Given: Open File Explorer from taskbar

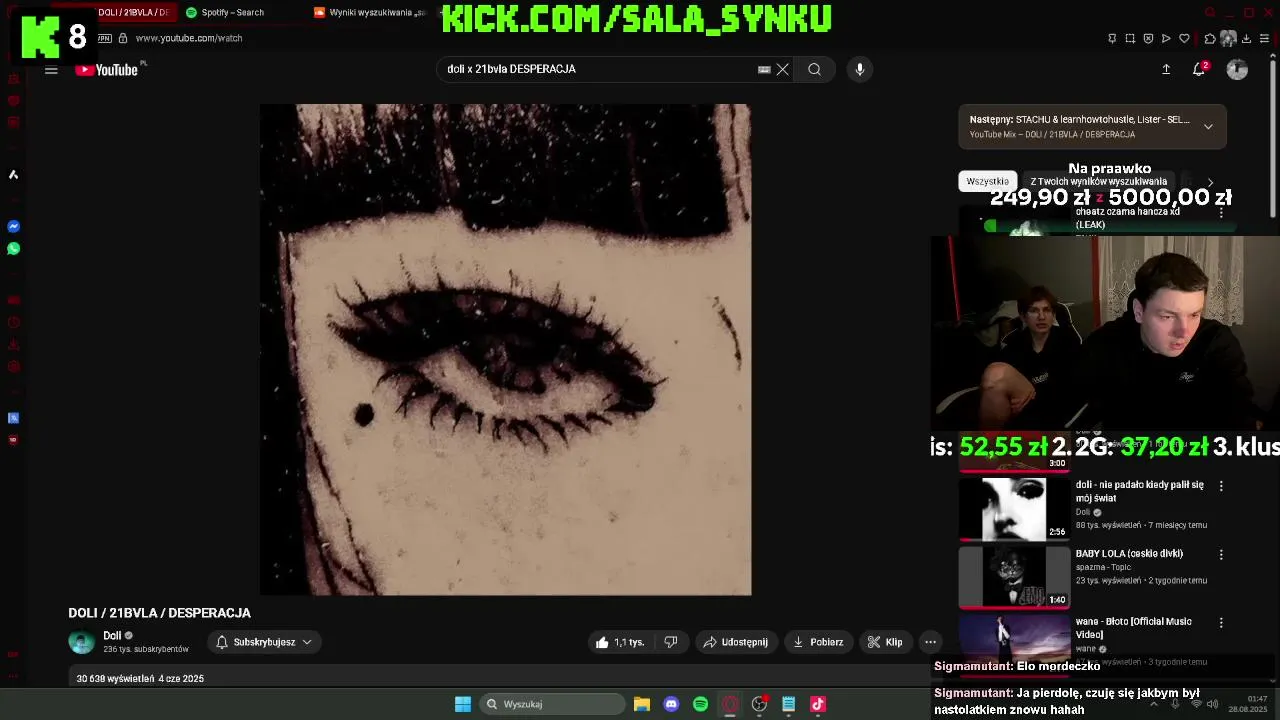Looking at the screenshot, I should click(642, 704).
